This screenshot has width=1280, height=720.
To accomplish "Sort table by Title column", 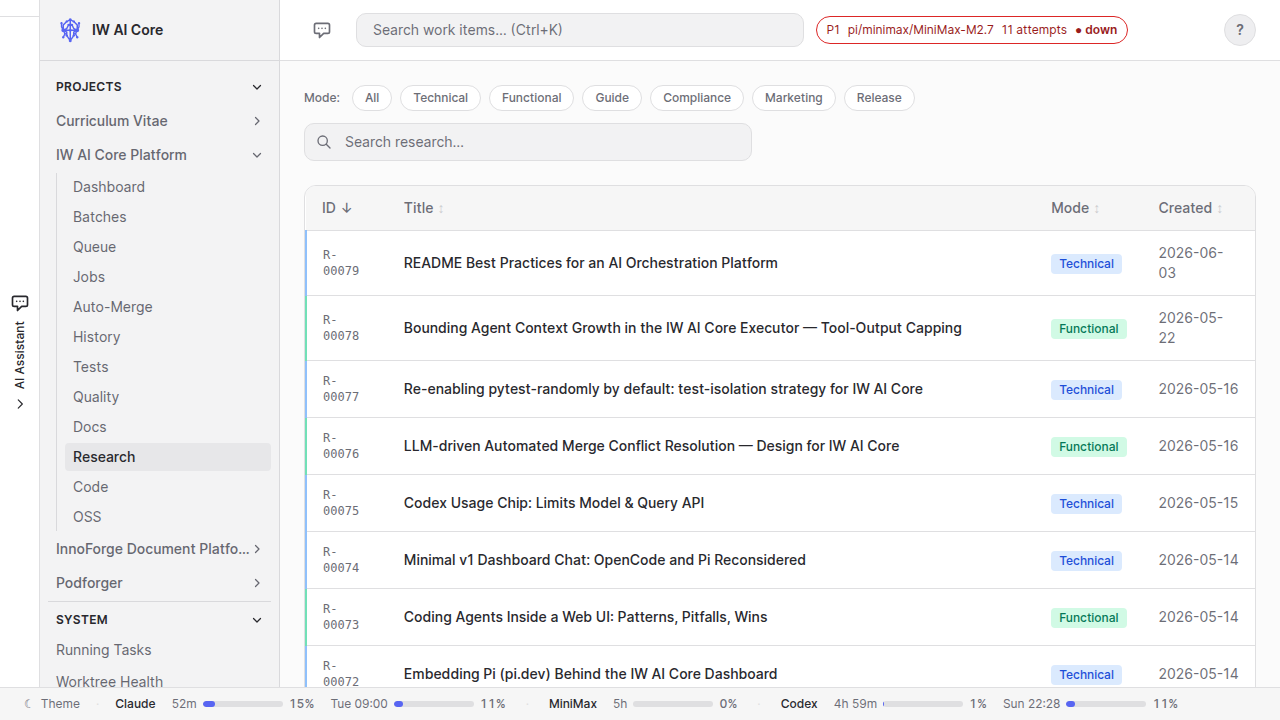I will (424, 208).
